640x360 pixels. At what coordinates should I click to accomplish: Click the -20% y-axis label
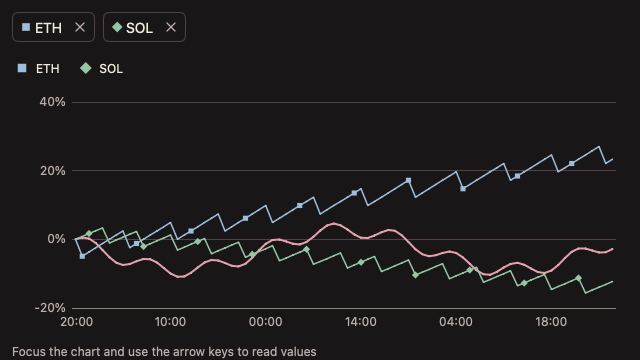click(50, 308)
